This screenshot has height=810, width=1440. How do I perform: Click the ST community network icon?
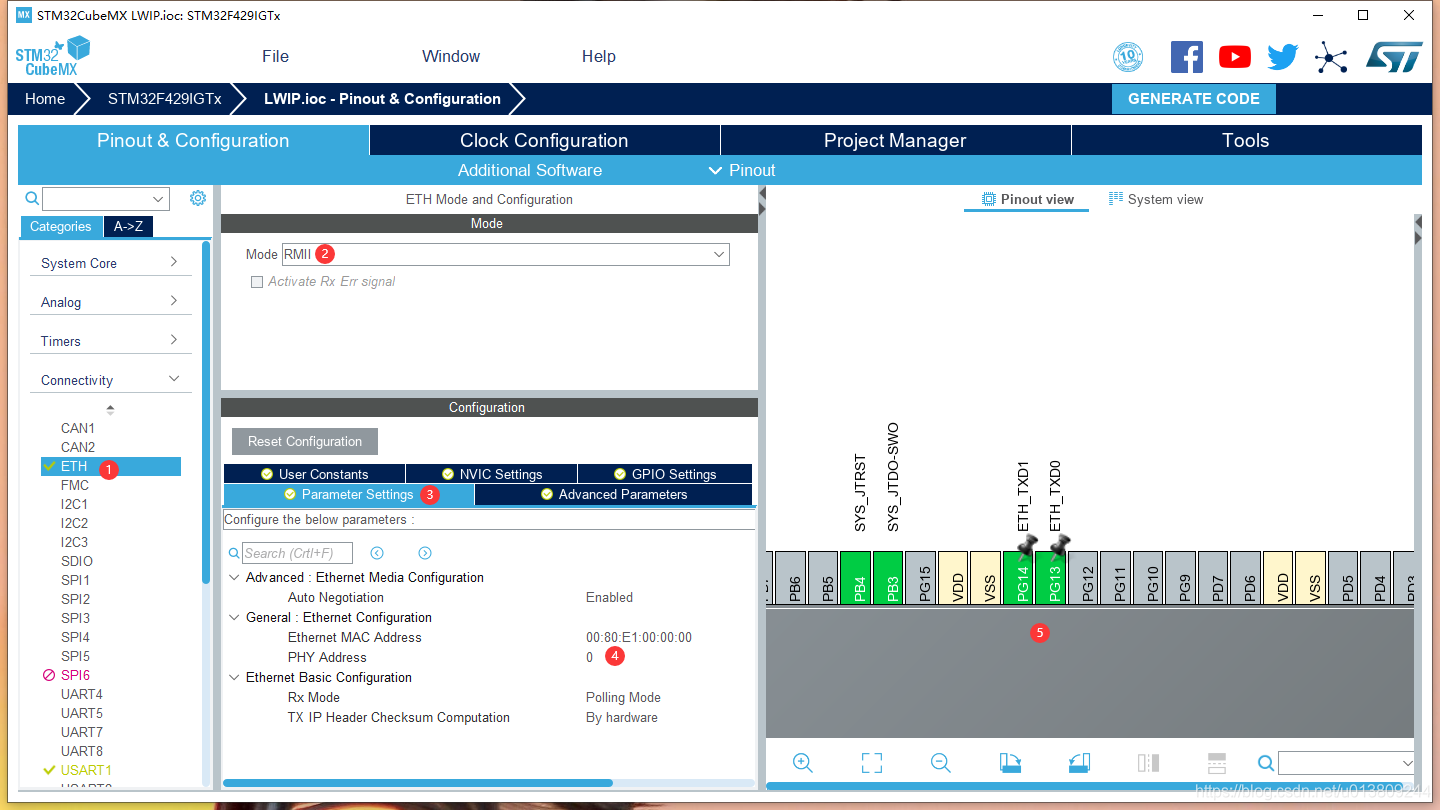pos(1331,57)
